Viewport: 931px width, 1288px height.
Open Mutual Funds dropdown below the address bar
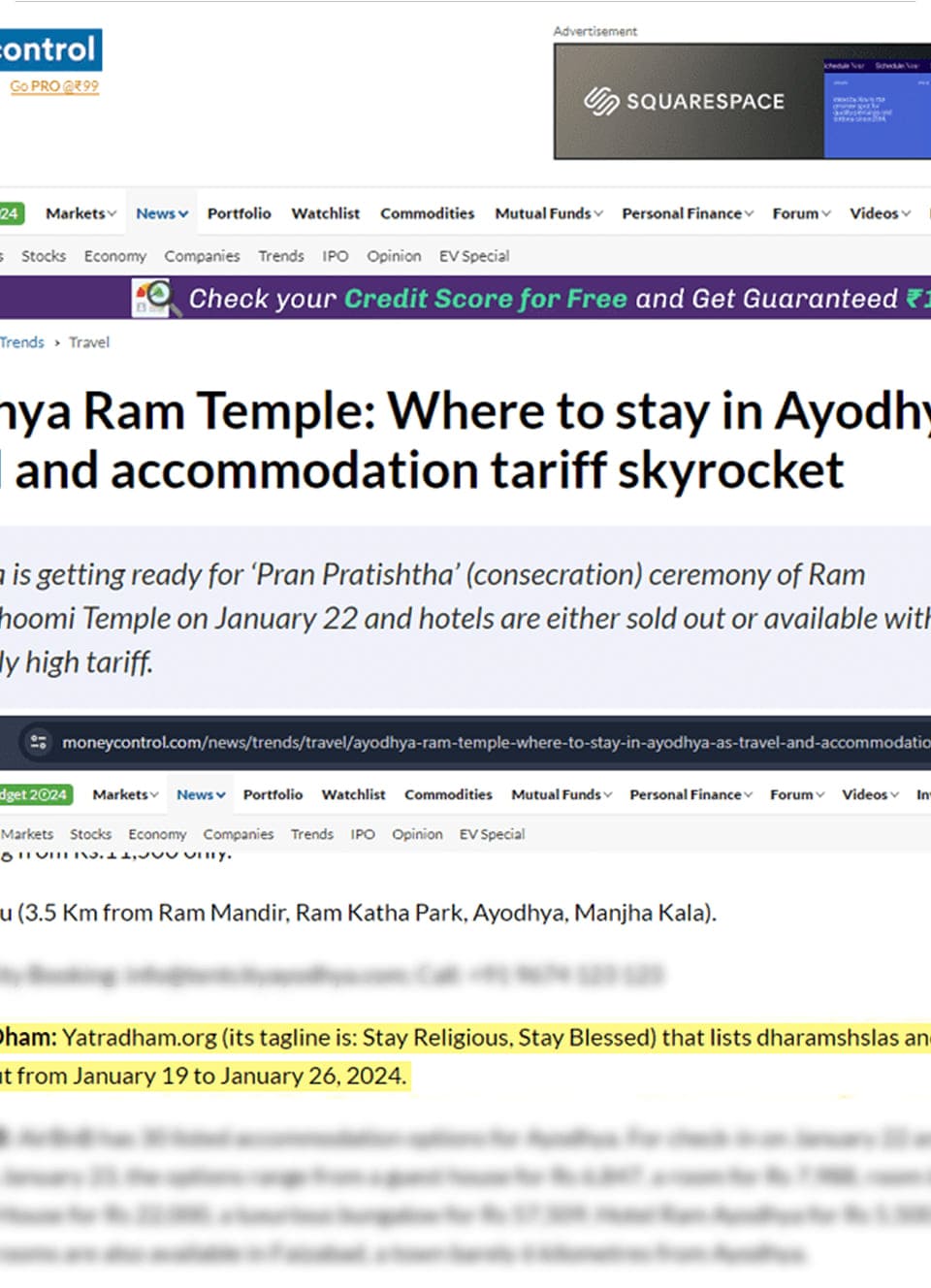561,794
